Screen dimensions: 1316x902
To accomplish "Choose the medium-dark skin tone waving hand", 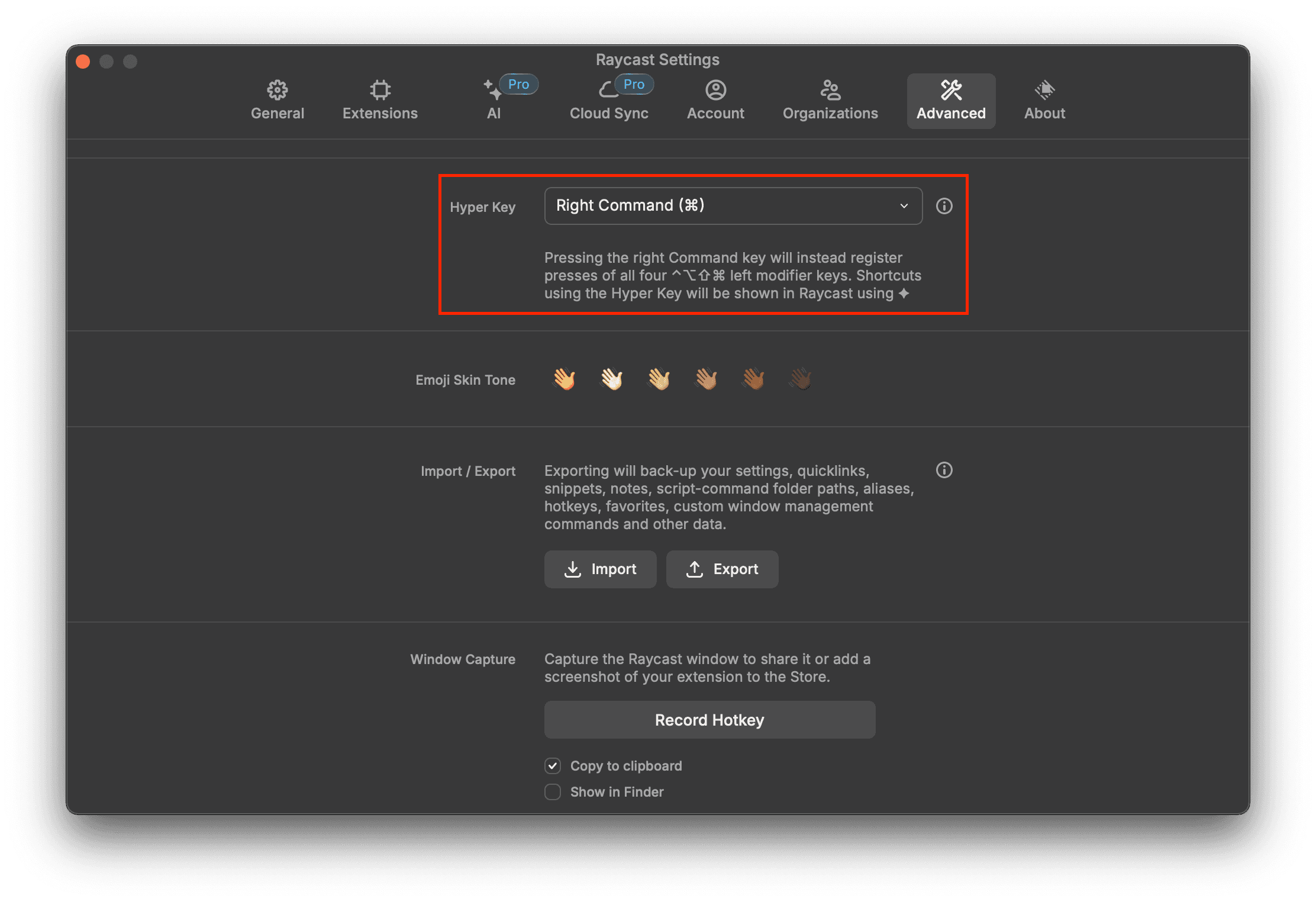I will (753, 379).
